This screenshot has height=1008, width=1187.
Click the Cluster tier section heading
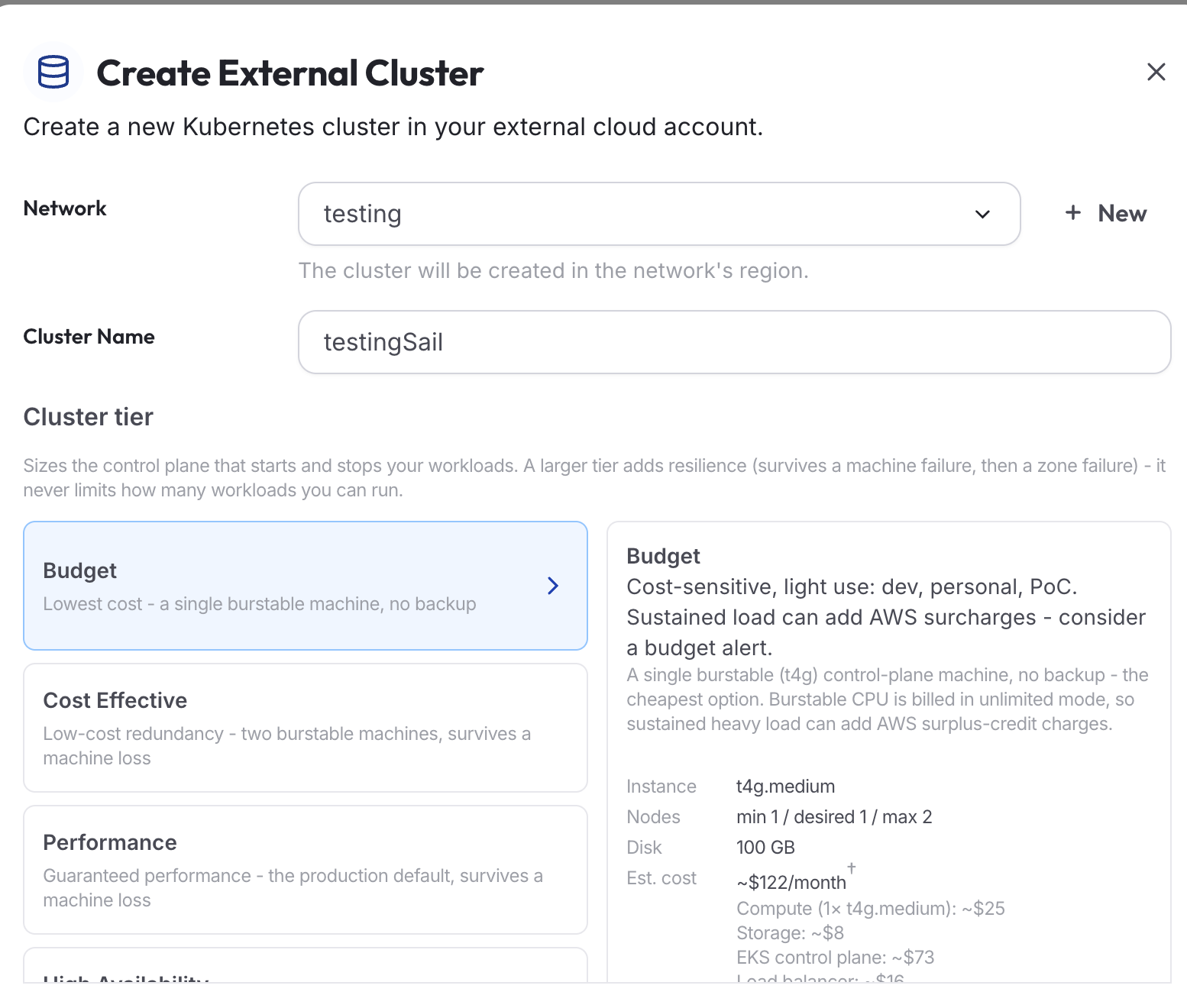pyautogui.click(x=89, y=417)
